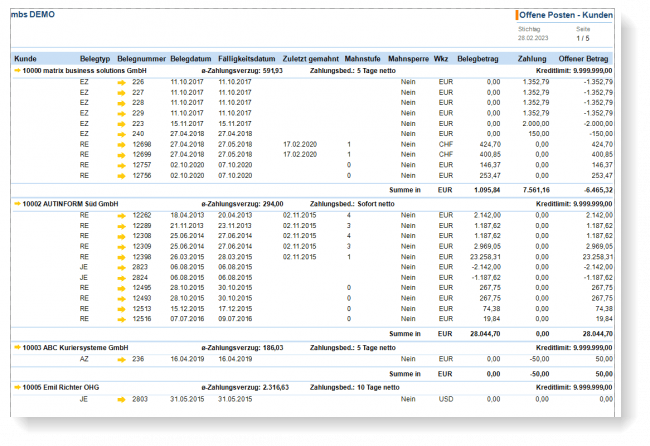The width and height of the screenshot is (650, 446).
Task: Click the arrow icon beside document 2823
Action: point(123,266)
